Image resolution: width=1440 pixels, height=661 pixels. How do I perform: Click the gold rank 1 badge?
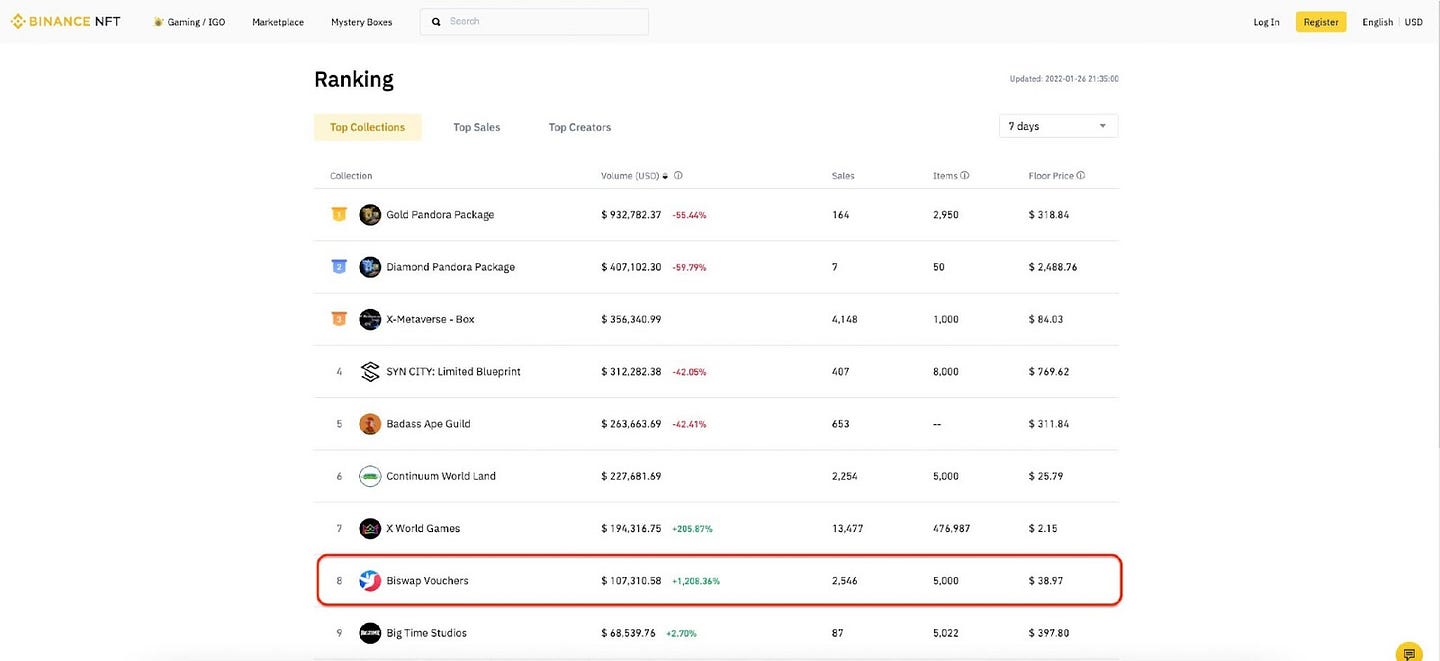point(339,214)
